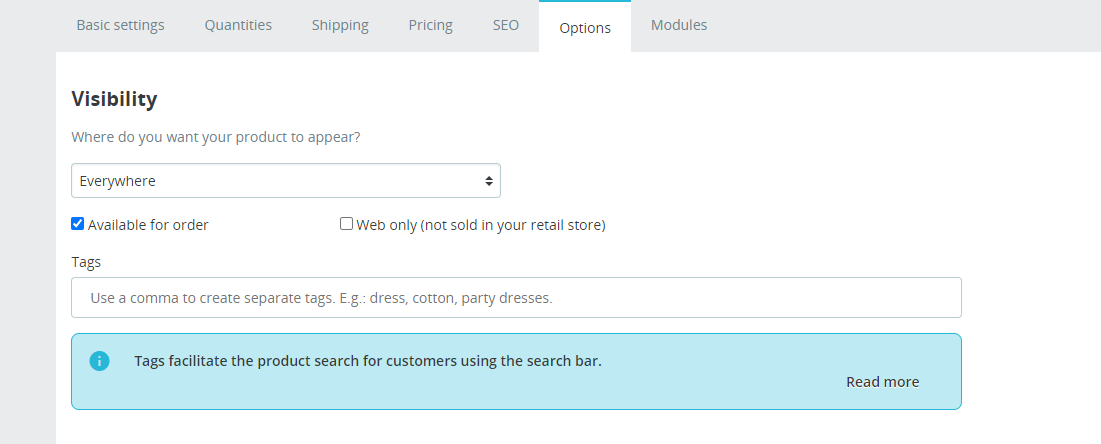
Task: Open the SEO tab
Action: point(506,26)
